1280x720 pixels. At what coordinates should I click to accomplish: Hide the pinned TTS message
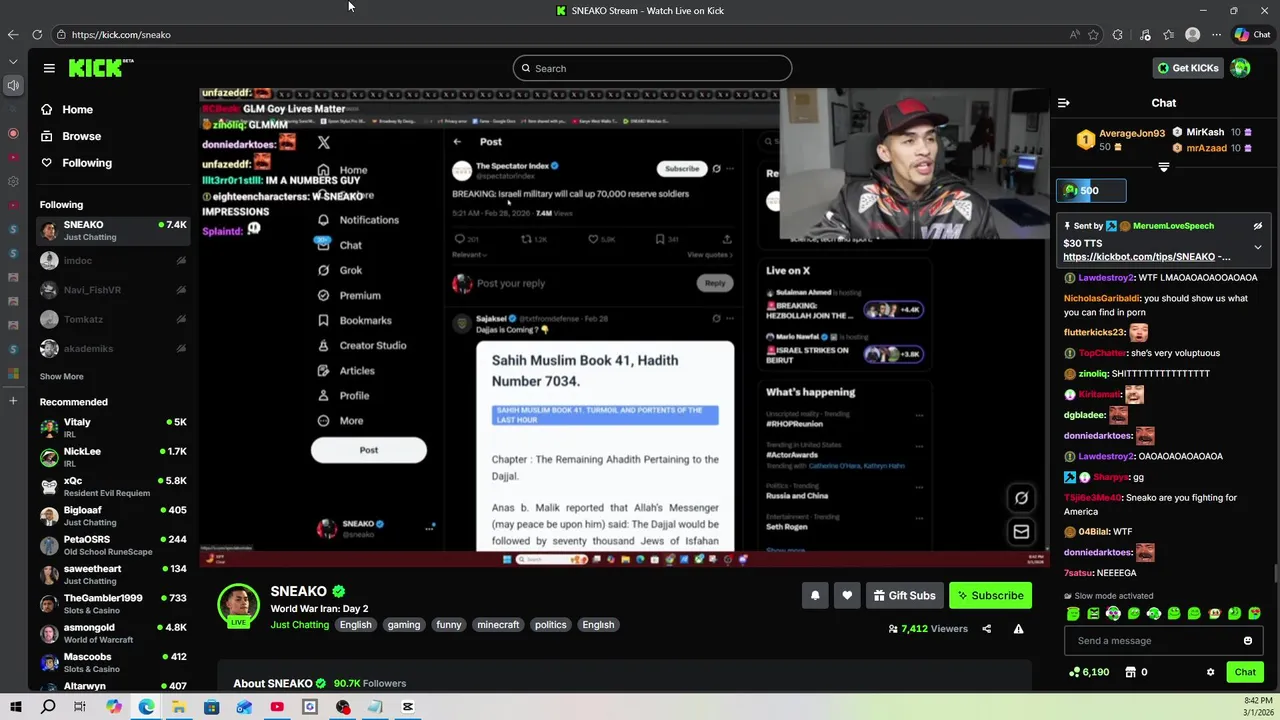1258,226
